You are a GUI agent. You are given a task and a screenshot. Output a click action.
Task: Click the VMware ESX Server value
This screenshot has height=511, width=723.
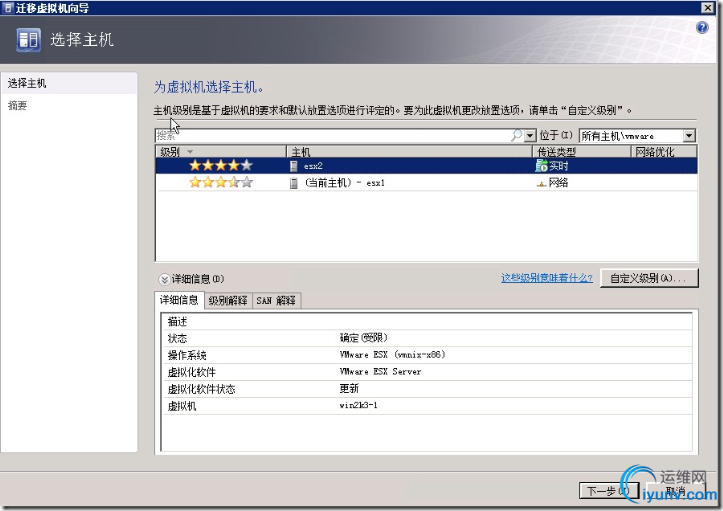[380, 372]
